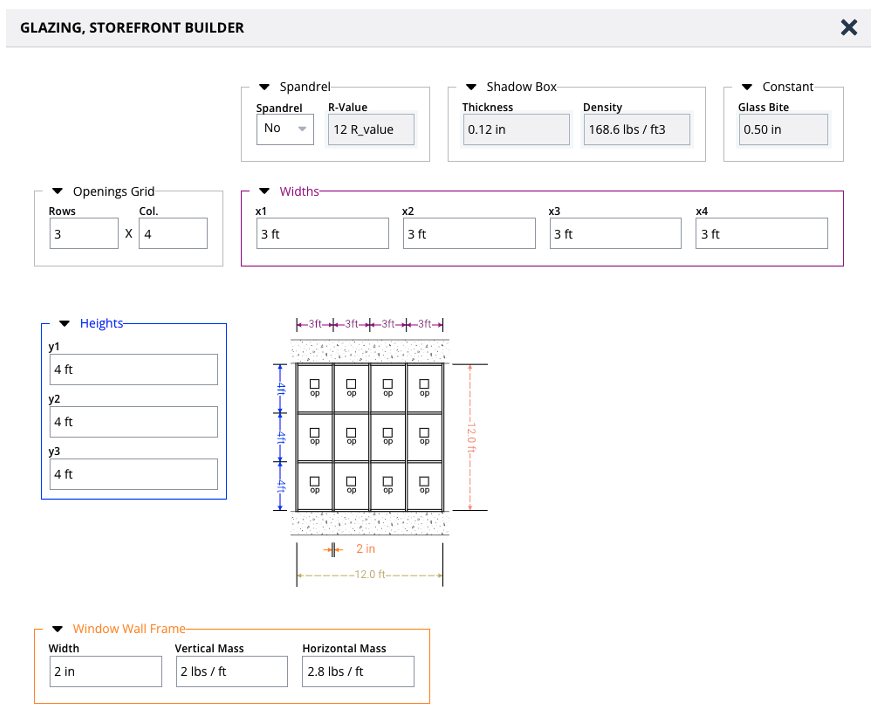Image resolution: width=882 pixels, height=727 pixels.
Task: Click the Rows input field
Action: coord(84,234)
